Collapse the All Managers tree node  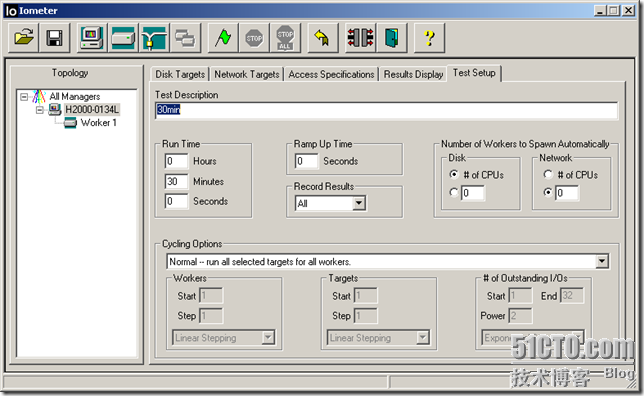[24, 97]
